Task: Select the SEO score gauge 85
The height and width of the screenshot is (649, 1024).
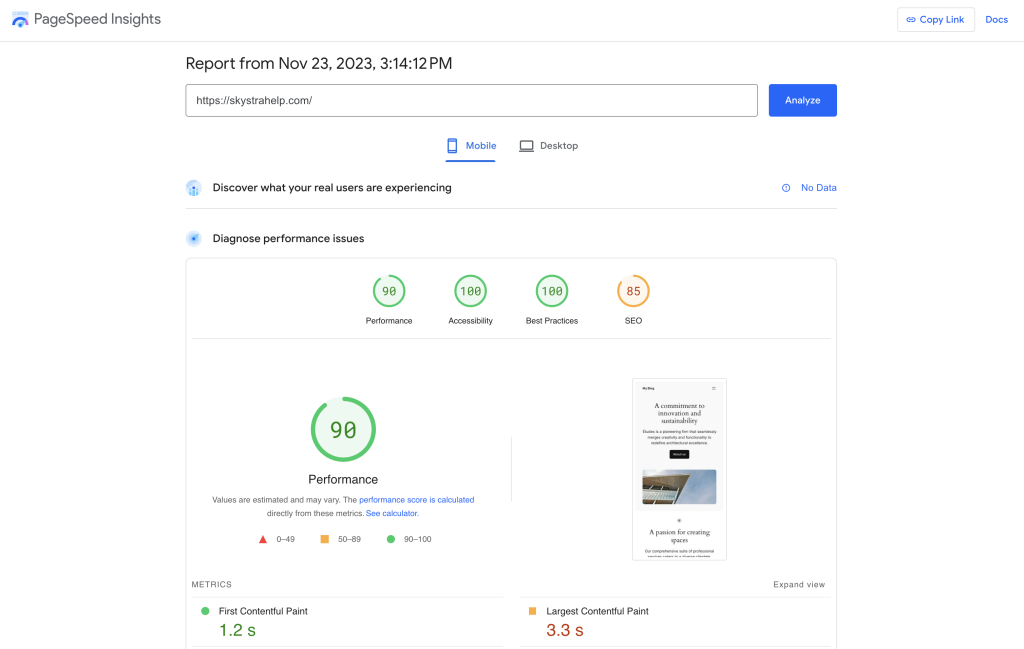Action: click(x=633, y=292)
